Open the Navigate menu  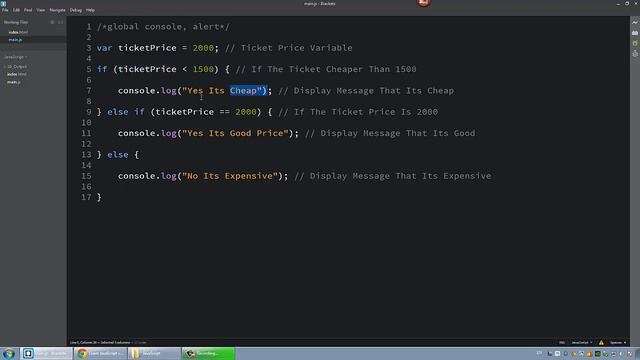(x=58, y=10)
